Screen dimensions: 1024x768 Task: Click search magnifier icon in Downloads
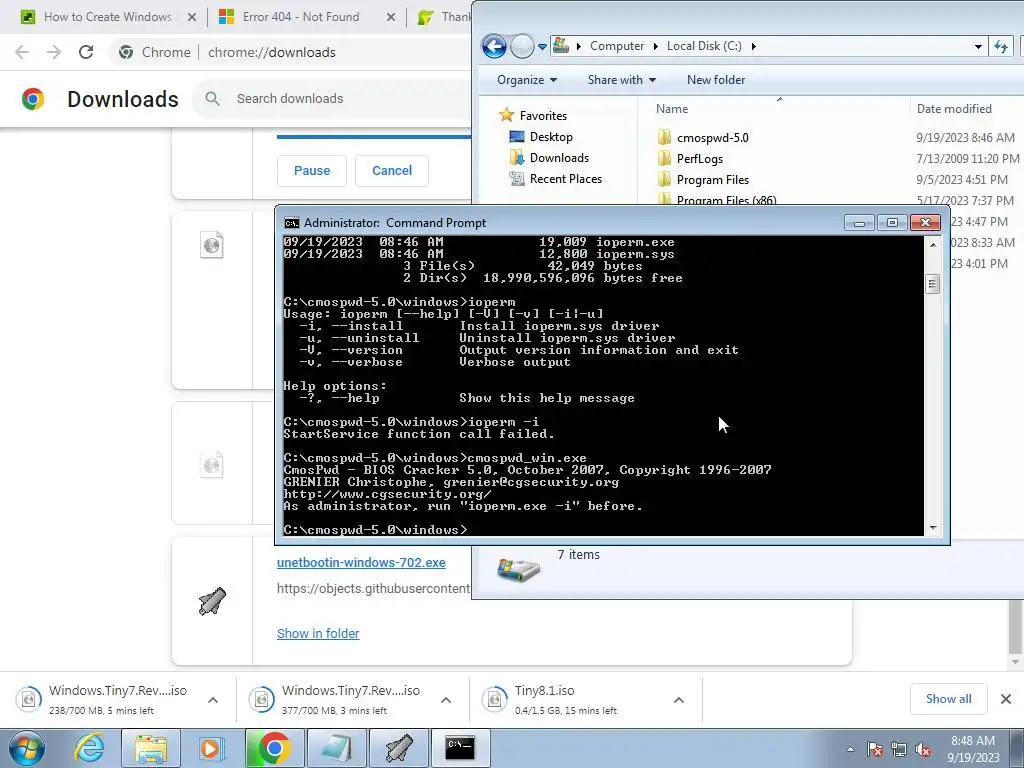(212, 99)
